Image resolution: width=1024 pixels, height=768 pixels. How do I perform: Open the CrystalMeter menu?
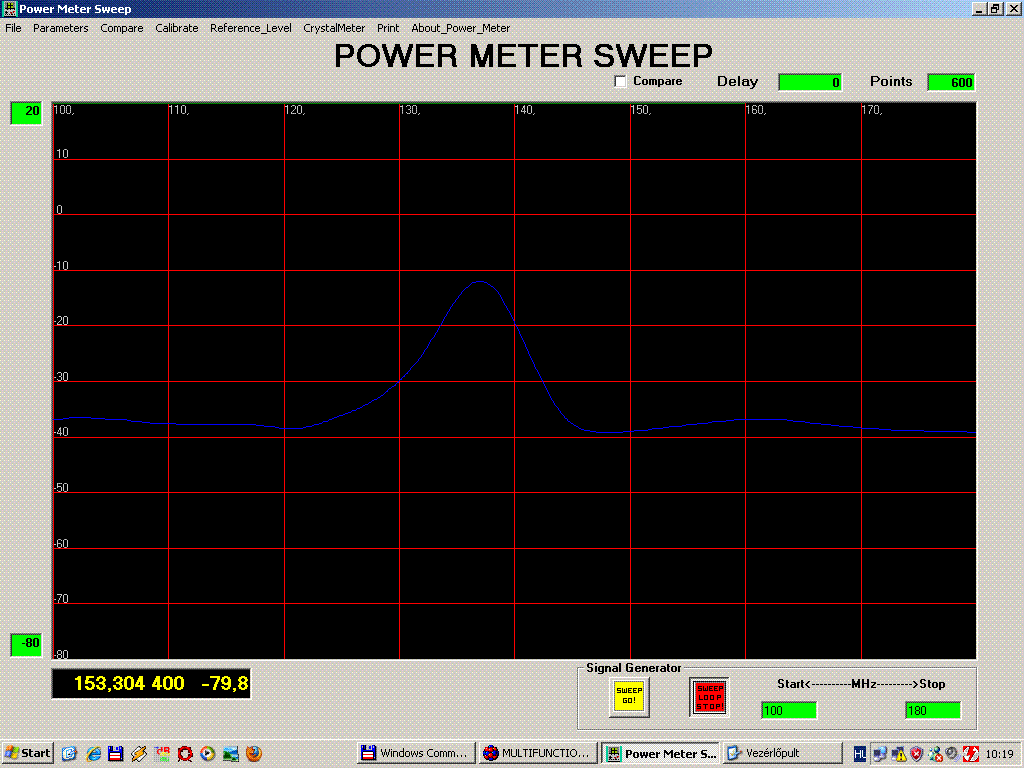coord(334,28)
